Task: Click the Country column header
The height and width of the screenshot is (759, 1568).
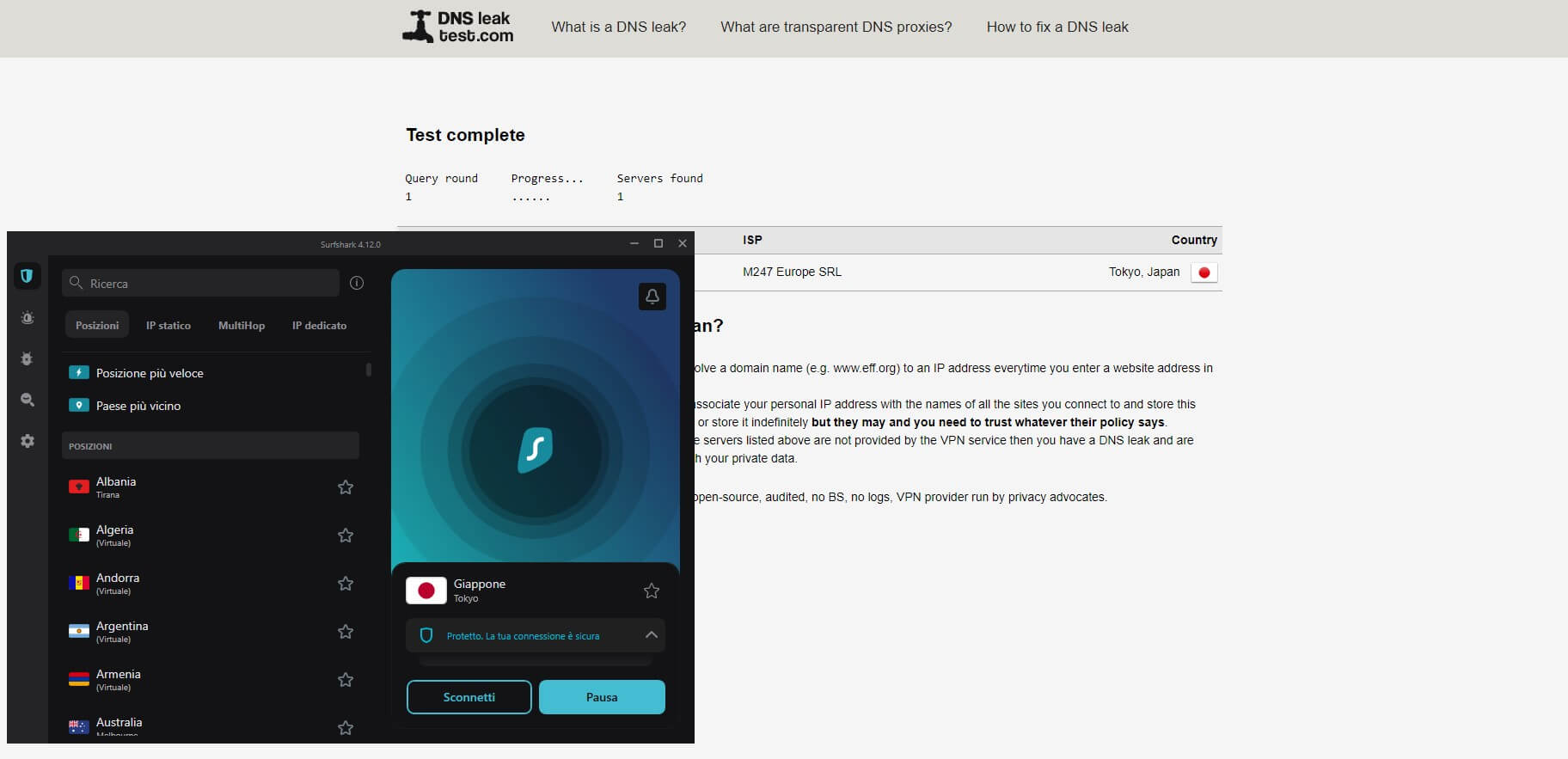Action: click(1193, 240)
